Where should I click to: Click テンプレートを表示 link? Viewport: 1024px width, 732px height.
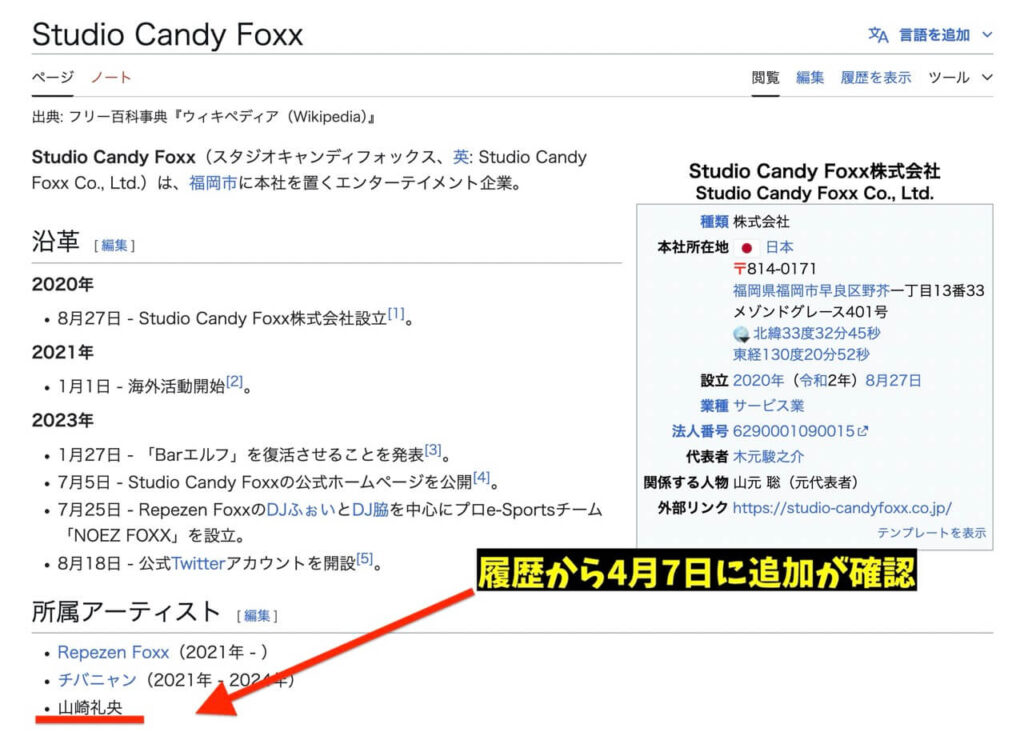click(x=931, y=533)
